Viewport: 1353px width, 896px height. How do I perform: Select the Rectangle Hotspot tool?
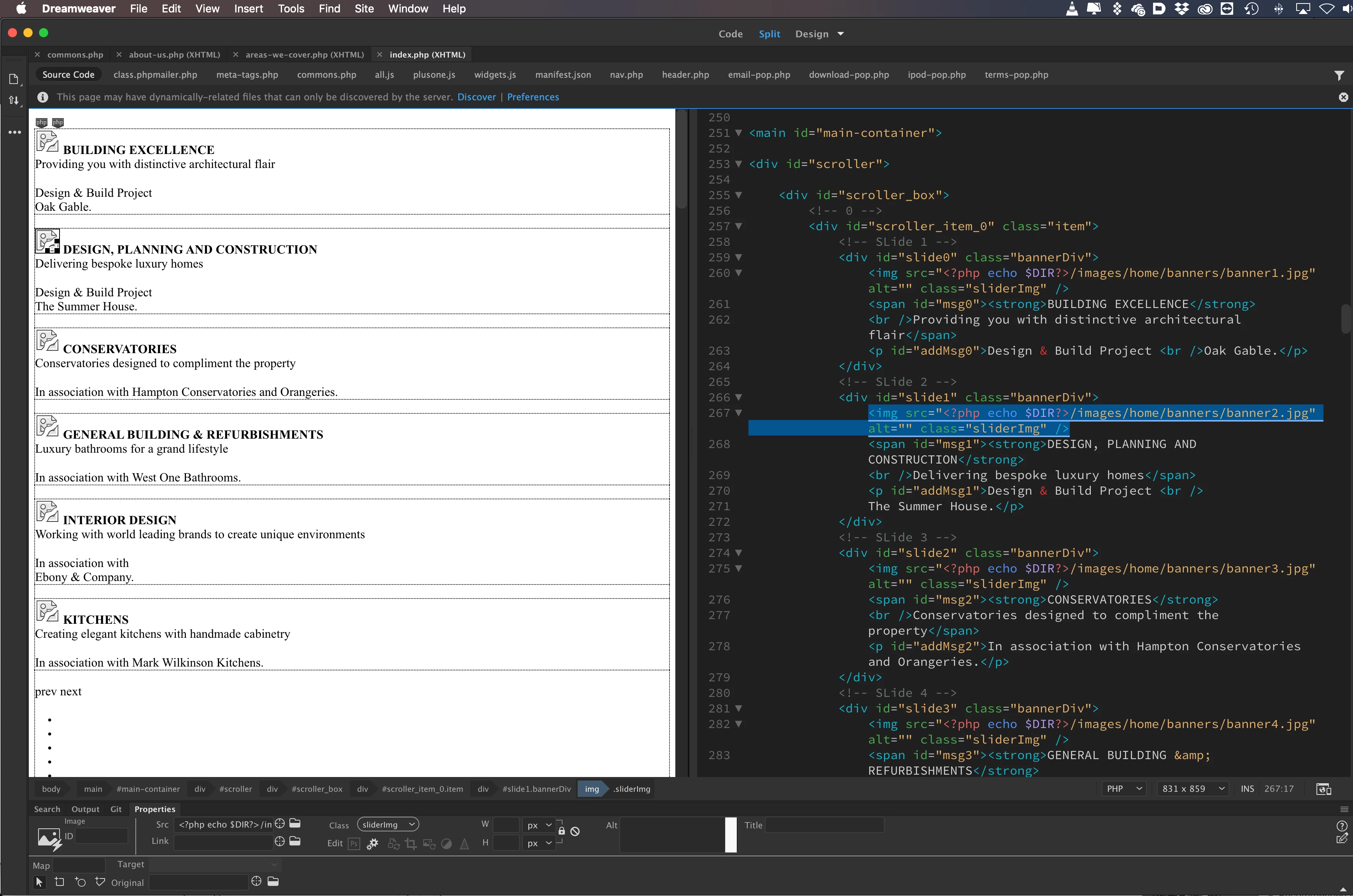(x=60, y=882)
